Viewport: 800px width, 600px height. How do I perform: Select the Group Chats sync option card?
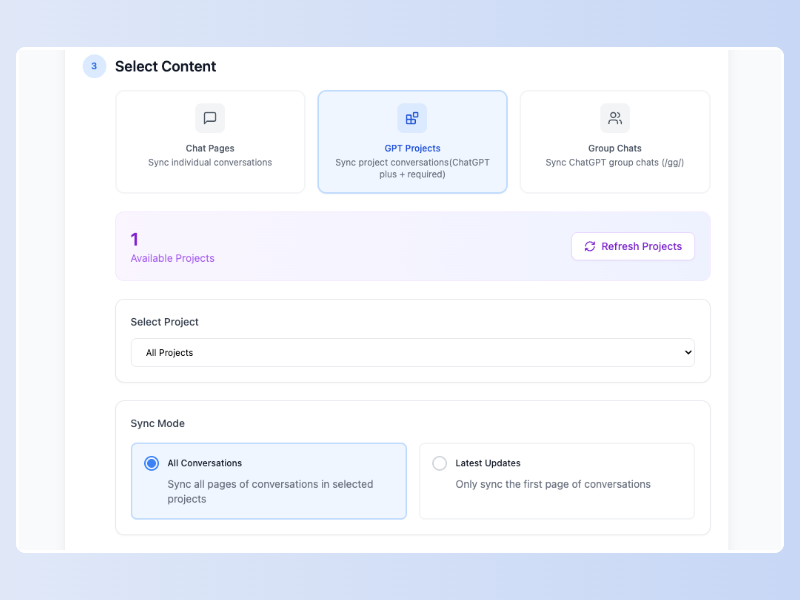(614, 141)
